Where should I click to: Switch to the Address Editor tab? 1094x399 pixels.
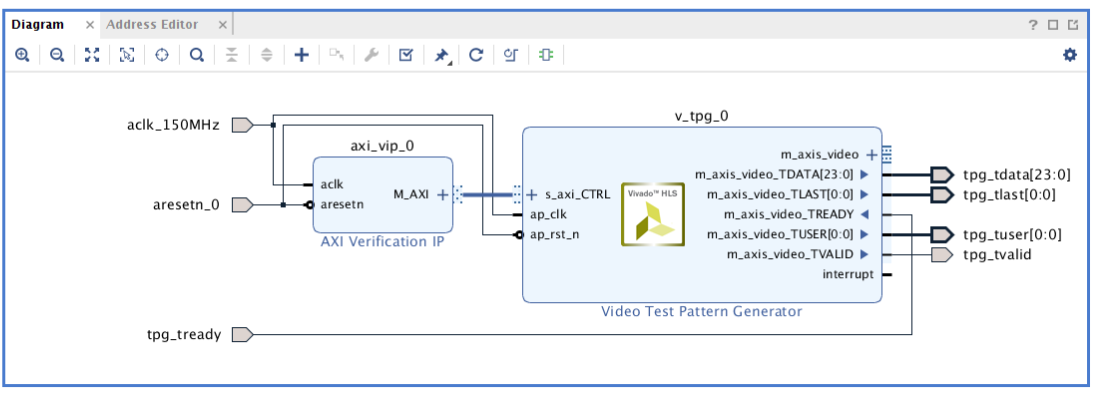pos(152,24)
